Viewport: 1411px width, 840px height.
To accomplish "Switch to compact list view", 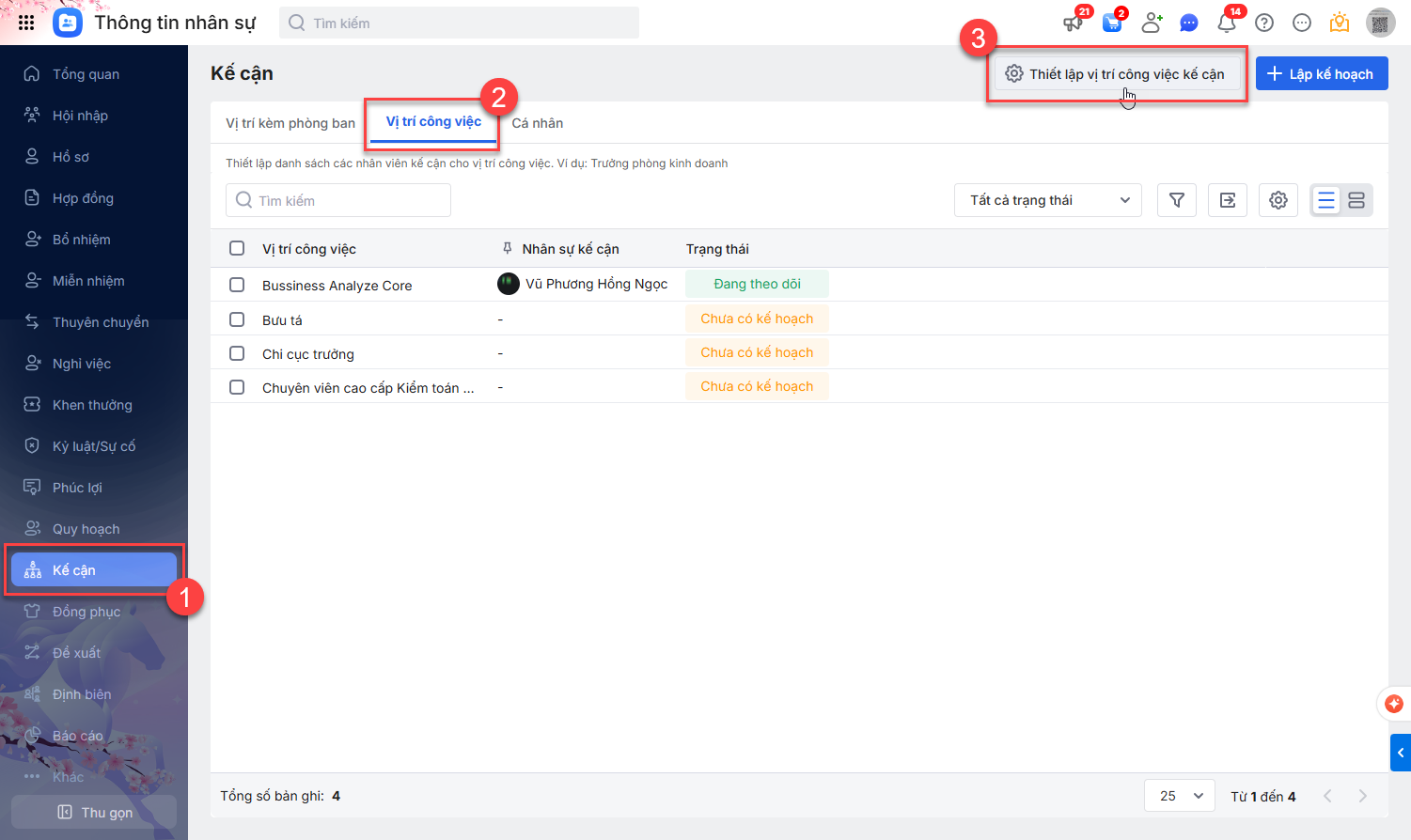I will click(x=1326, y=200).
